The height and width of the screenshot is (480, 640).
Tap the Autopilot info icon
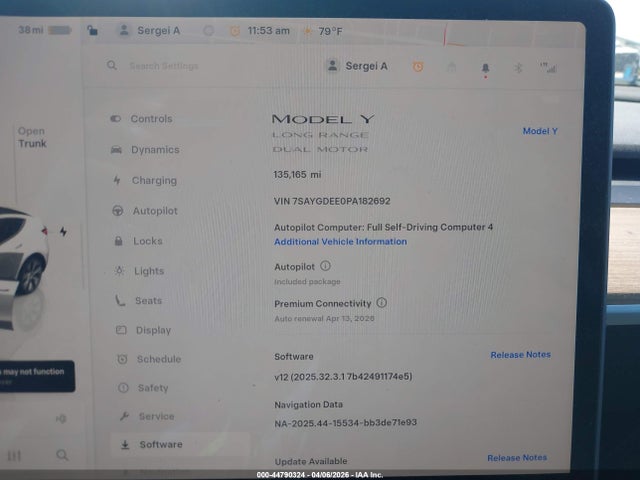click(325, 266)
